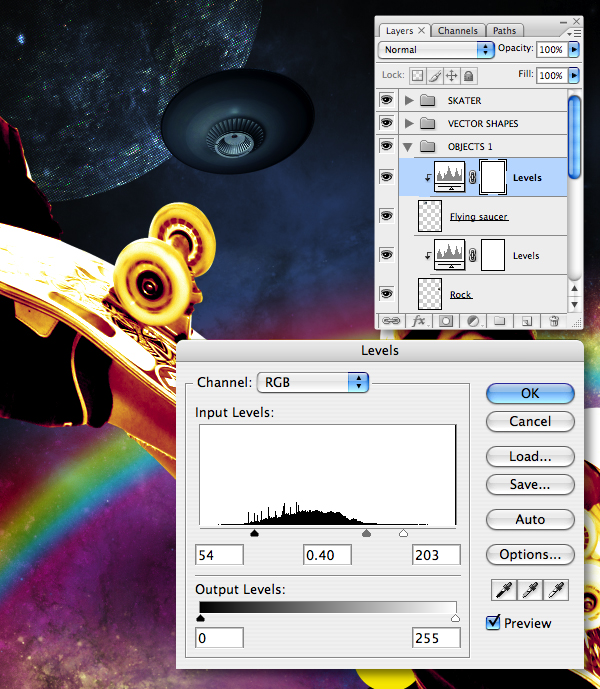Open the Layers panel flyout menu
The height and width of the screenshot is (689, 600).
[x=574, y=33]
